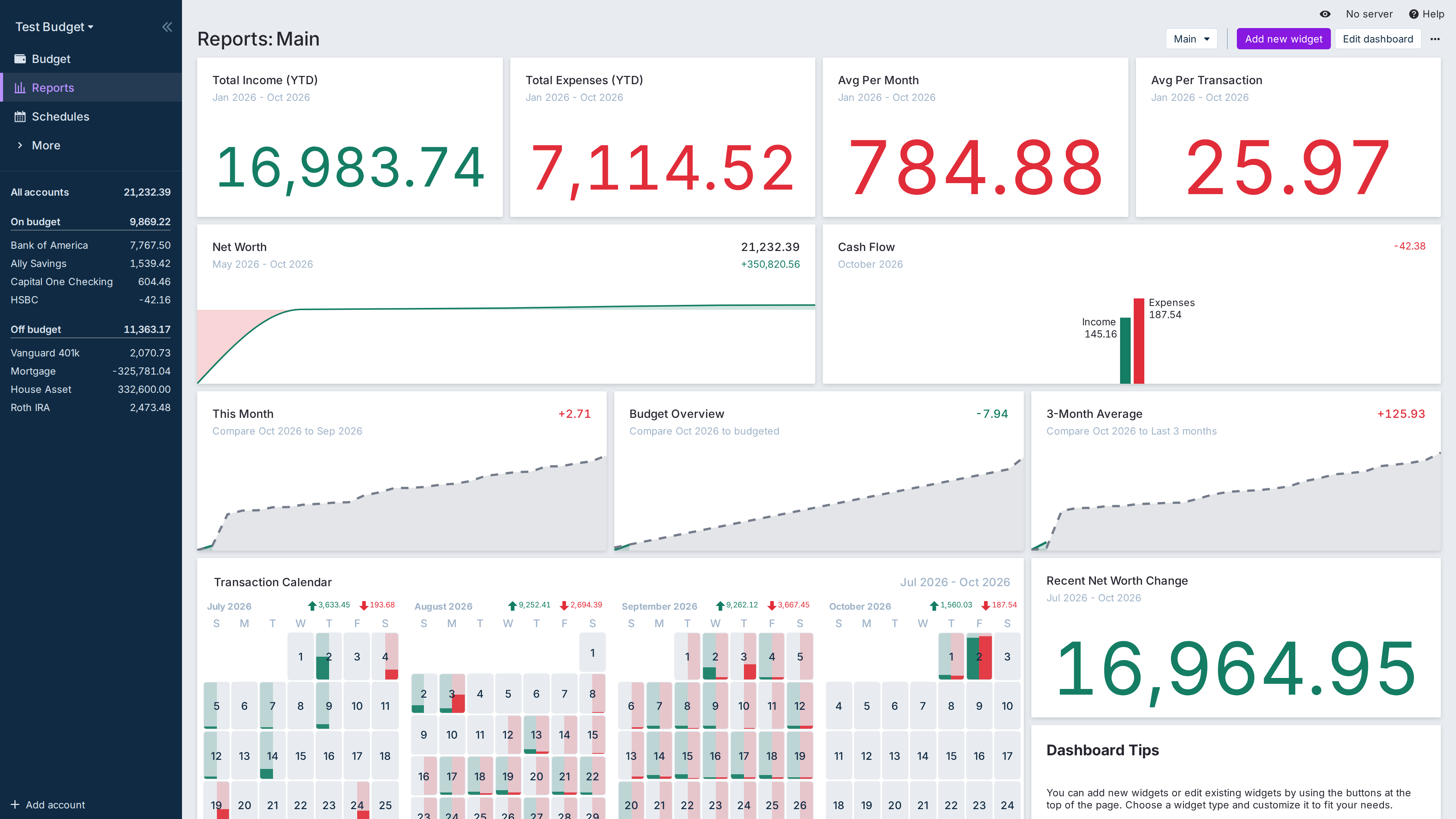Image resolution: width=1456 pixels, height=819 pixels.
Task: Select the Reports chart icon
Action: pyautogui.click(x=20, y=88)
